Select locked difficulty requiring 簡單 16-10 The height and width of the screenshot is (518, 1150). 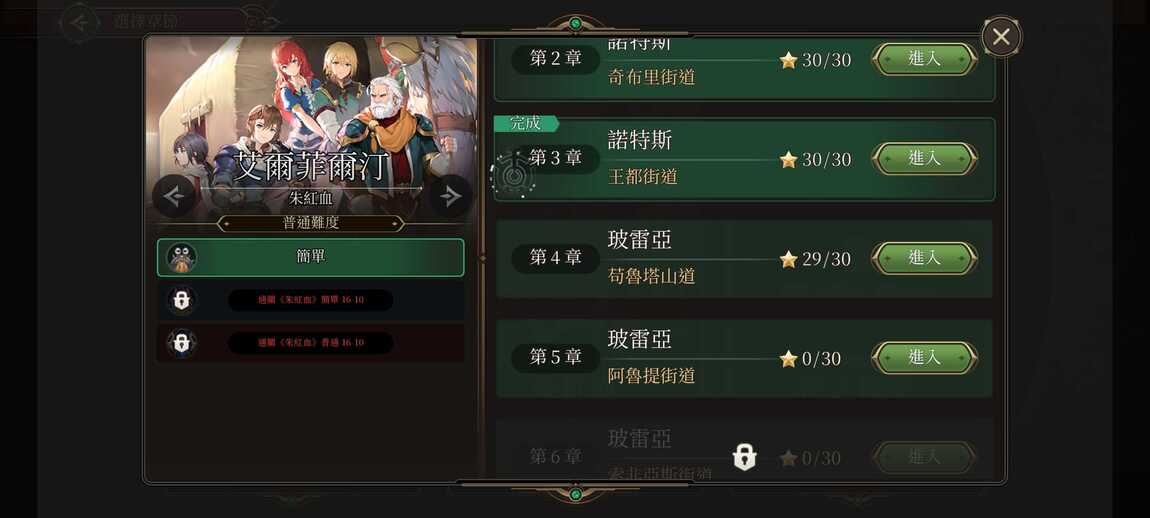coord(311,300)
